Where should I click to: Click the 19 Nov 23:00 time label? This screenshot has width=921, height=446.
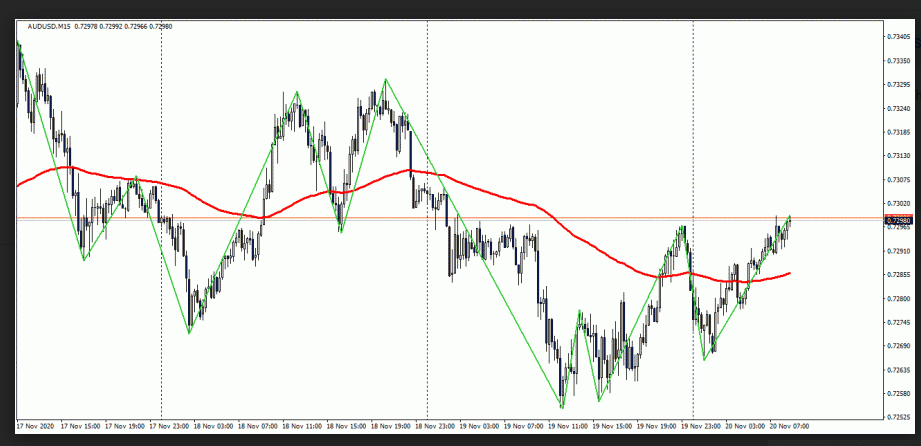702,425
